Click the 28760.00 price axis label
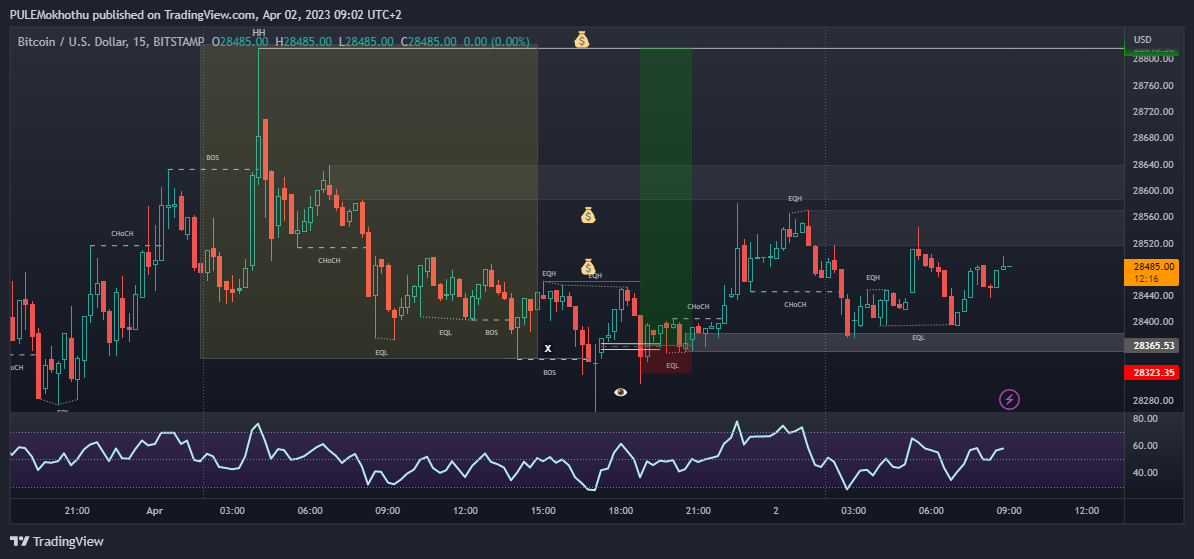Image resolution: width=1194 pixels, height=559 pixels. click(1153, 86)
